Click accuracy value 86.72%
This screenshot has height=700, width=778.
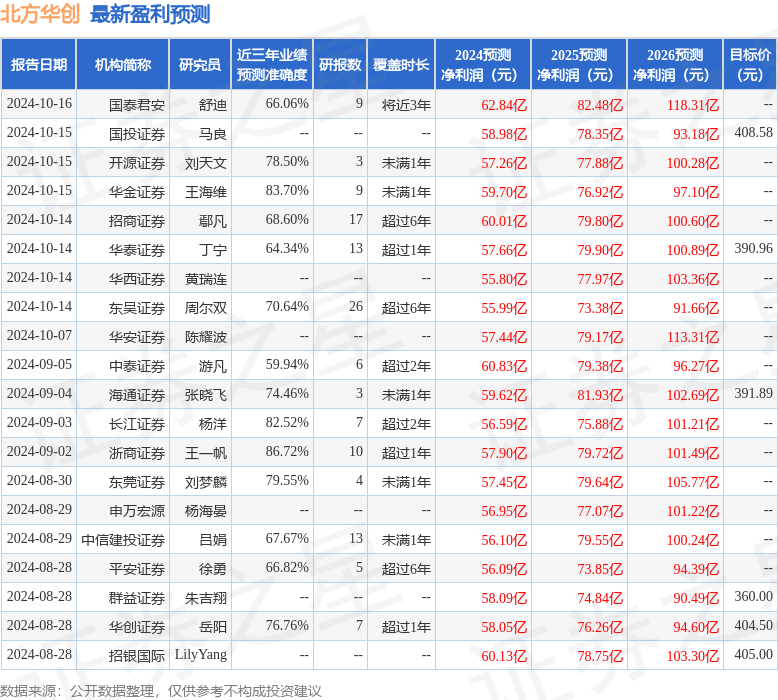pos(287,451)
